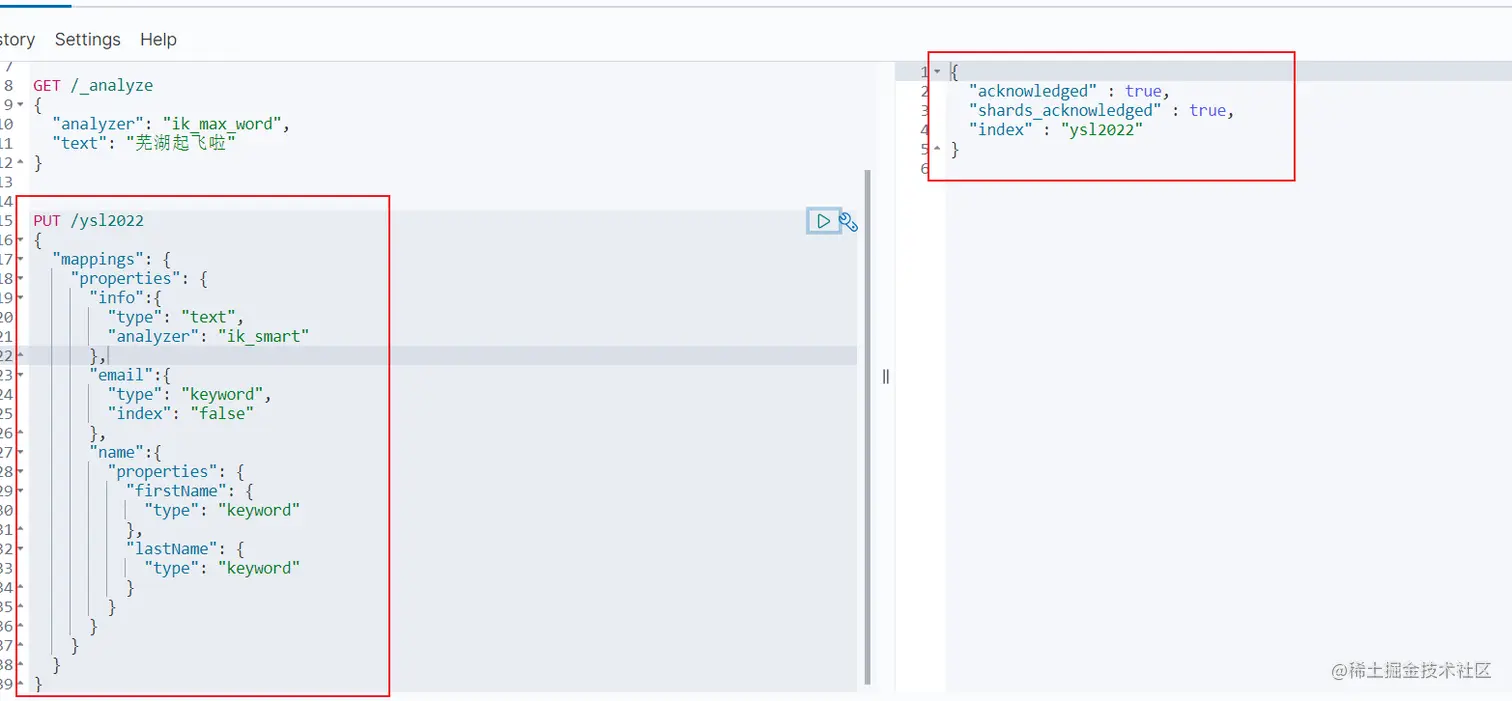Screen dimensions: 1512x701
Task: Open the Settings menu
Action: (x=88, y=39)
